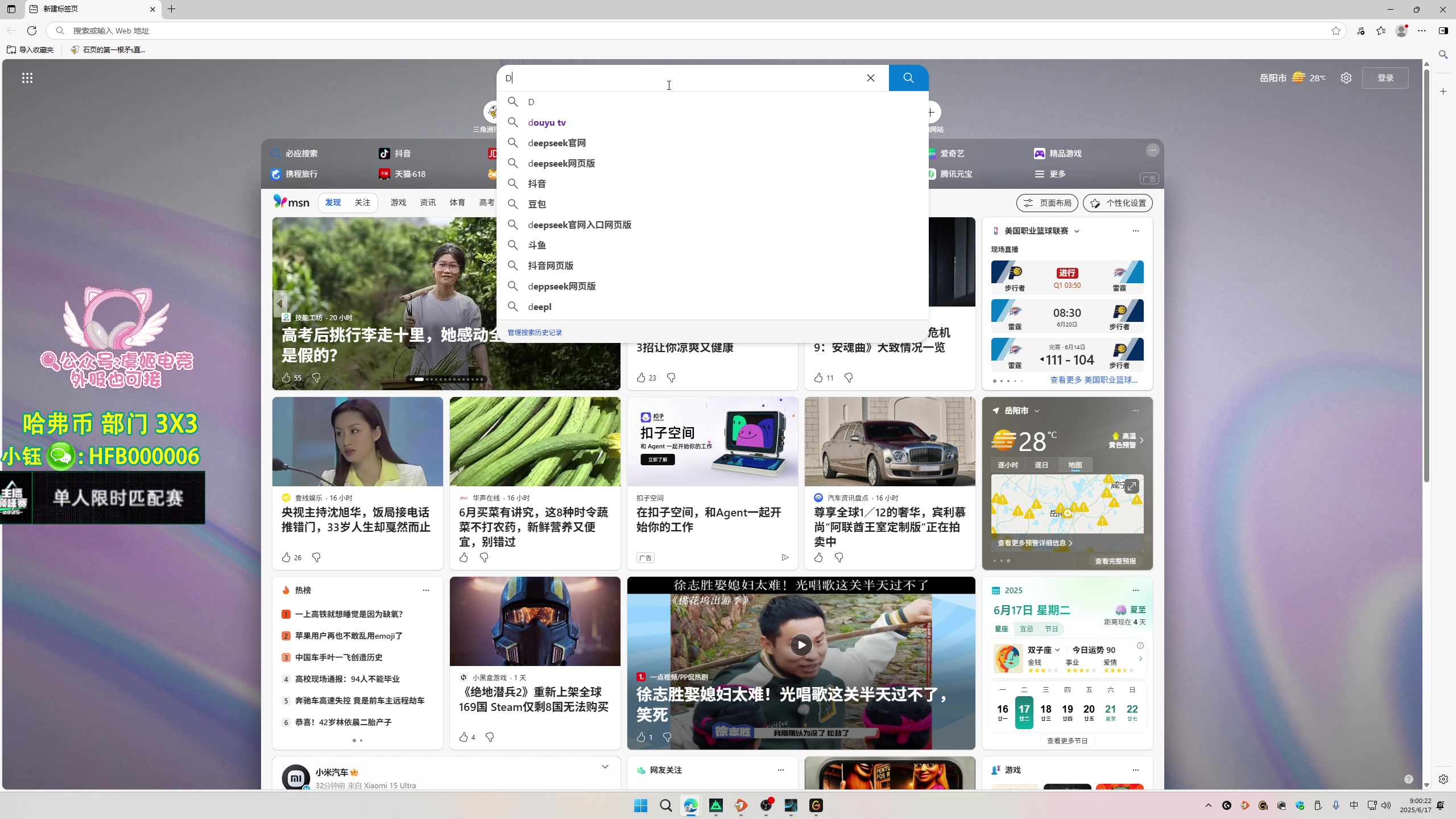Screen dimensions: 1456x819
Task: Go to previous slide in news carousel
Action: coord(280,304)
